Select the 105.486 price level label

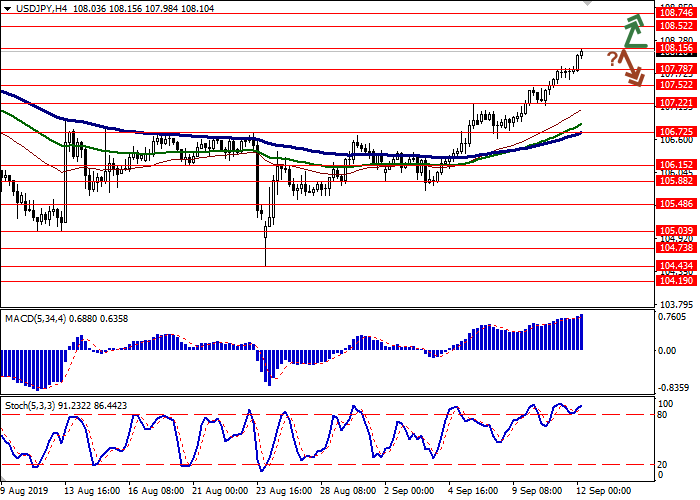(675, 203)
